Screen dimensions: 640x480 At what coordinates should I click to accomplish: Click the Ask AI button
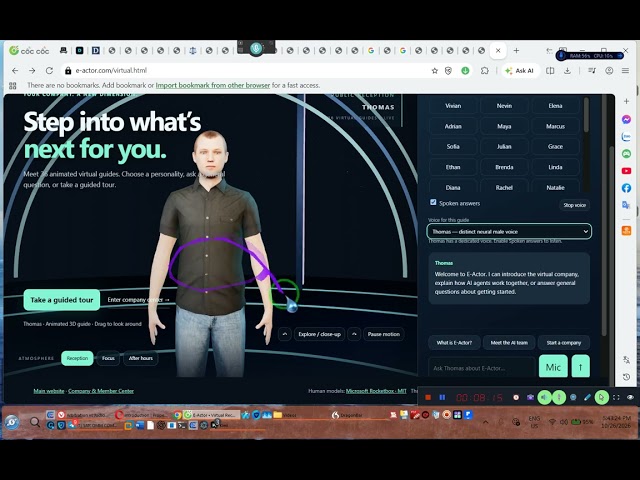click(520, 71)
